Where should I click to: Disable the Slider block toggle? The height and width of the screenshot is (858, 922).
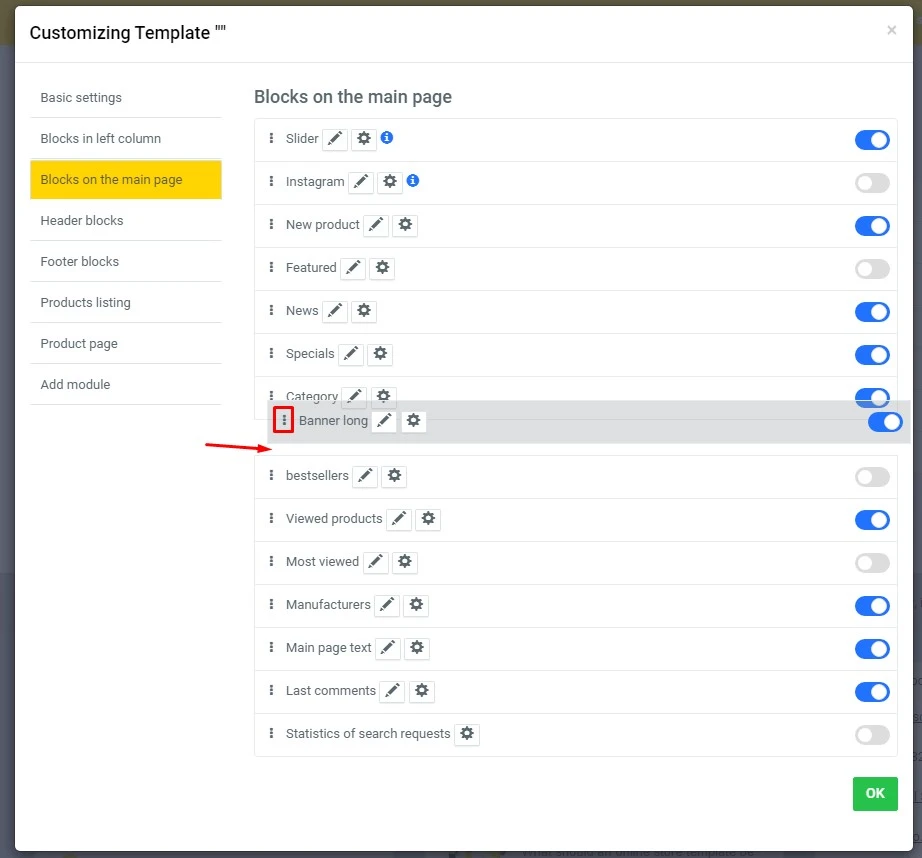[x=872, y=140]
